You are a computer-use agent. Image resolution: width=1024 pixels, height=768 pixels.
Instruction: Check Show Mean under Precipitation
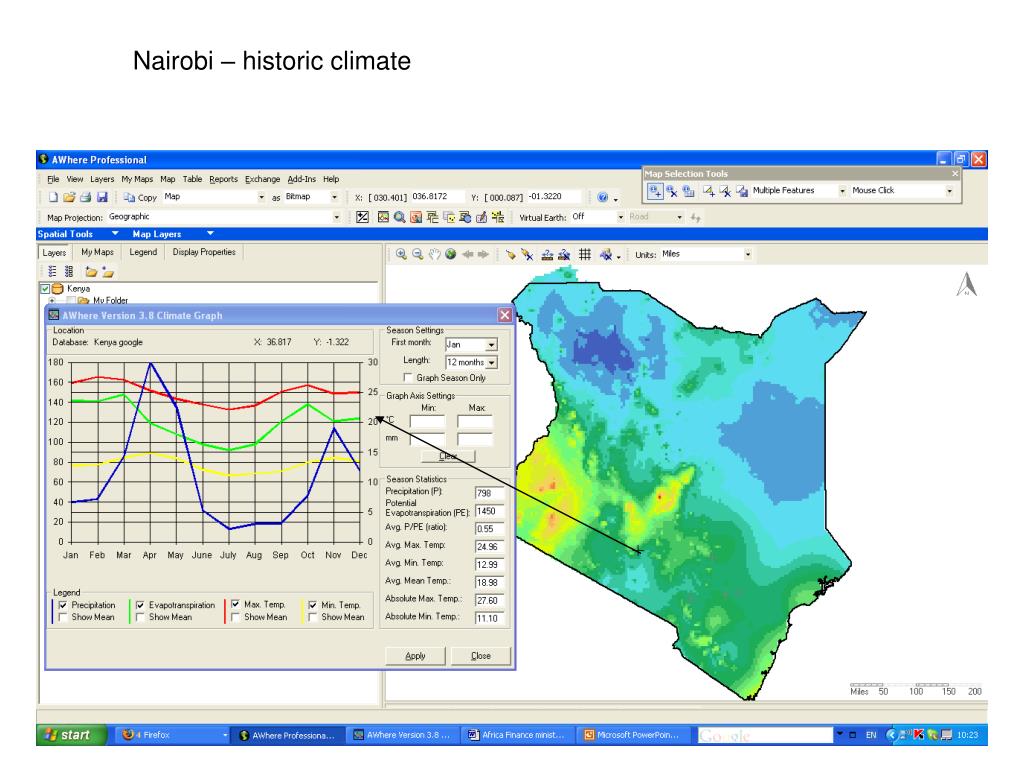click(x=63, y=616)
